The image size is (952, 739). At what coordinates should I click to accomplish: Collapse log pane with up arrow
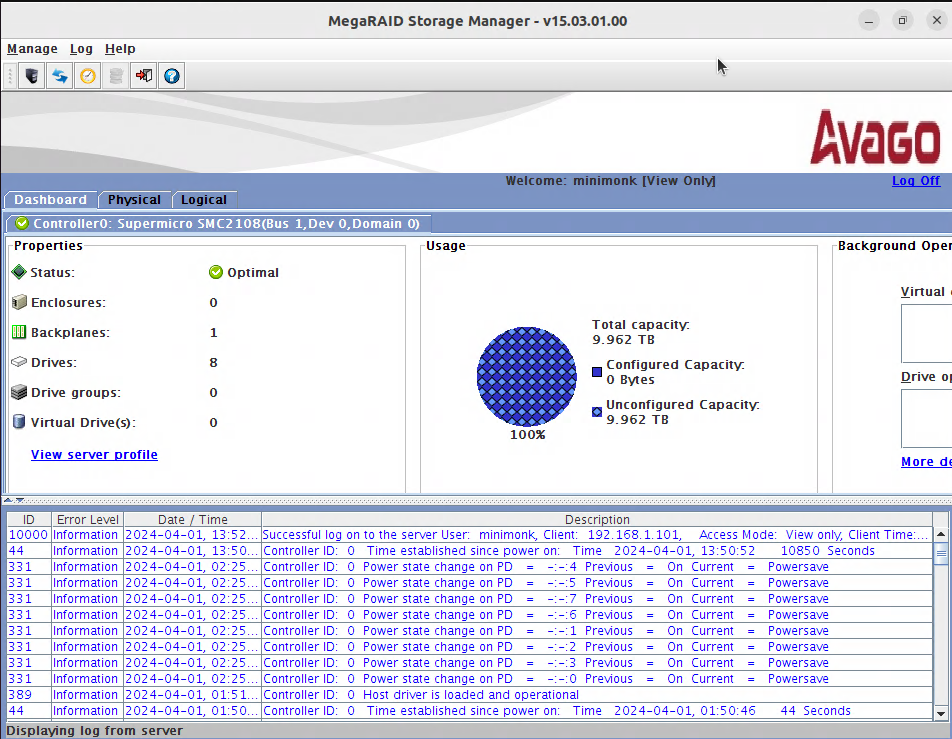click(8, 500)
